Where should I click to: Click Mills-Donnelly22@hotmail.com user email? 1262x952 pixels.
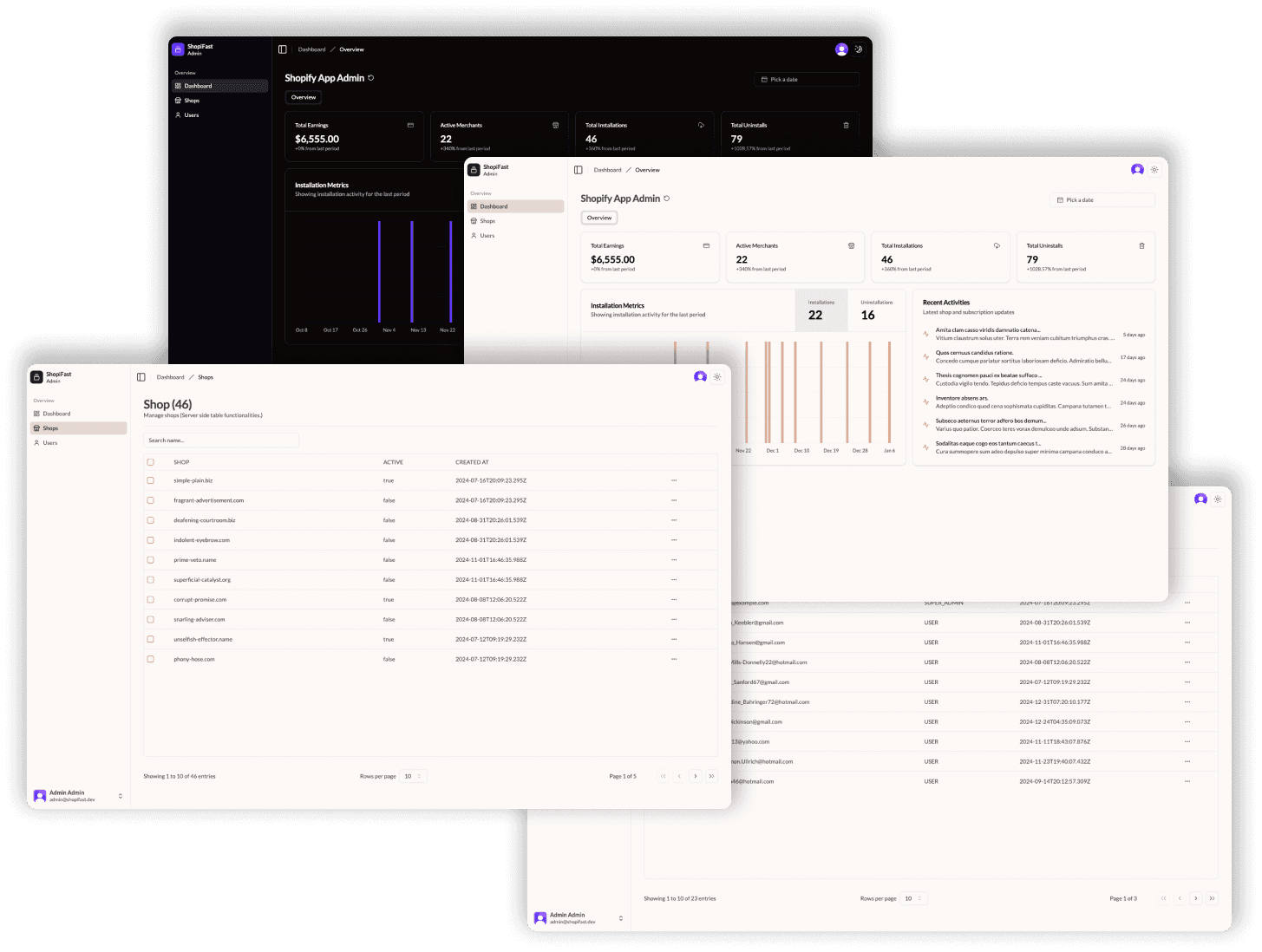(768, 662)
